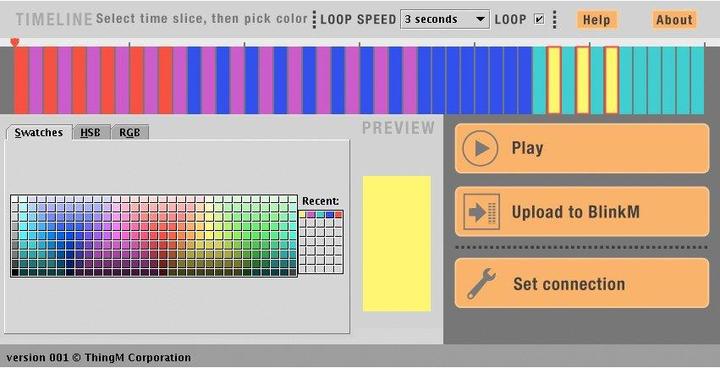Click the TIMELINE heading text
The width and height of the screenshot is (720, 368).
pos(54,19)
